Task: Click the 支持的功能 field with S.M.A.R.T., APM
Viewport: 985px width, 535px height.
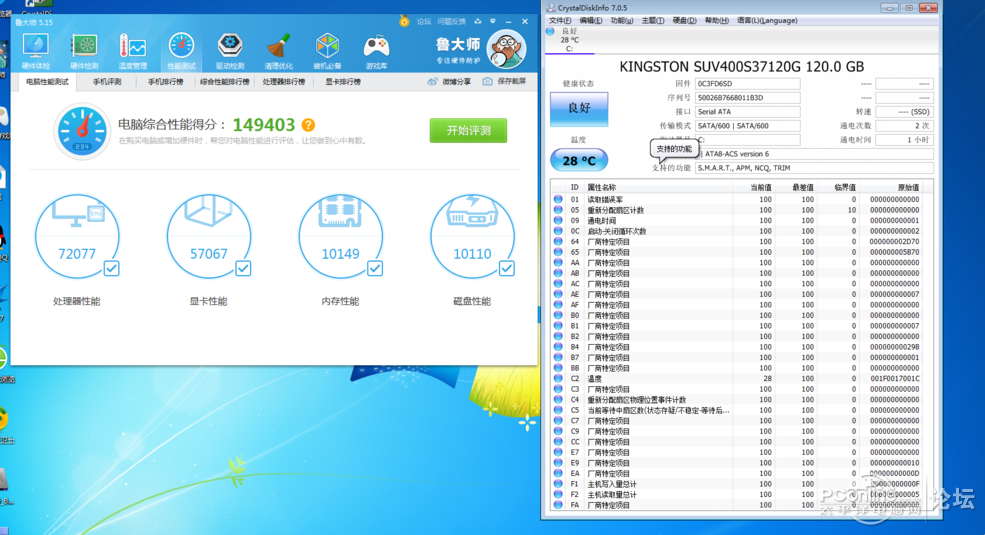Action: tap(814, 168)
